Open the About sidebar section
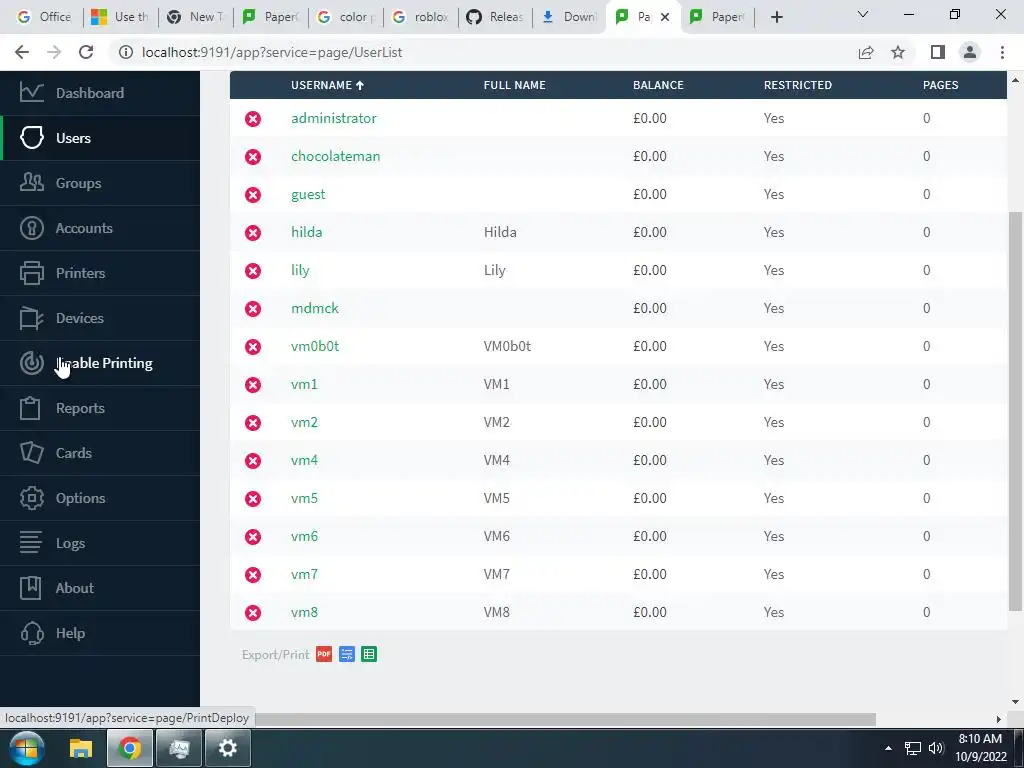 tap(100, 588)
